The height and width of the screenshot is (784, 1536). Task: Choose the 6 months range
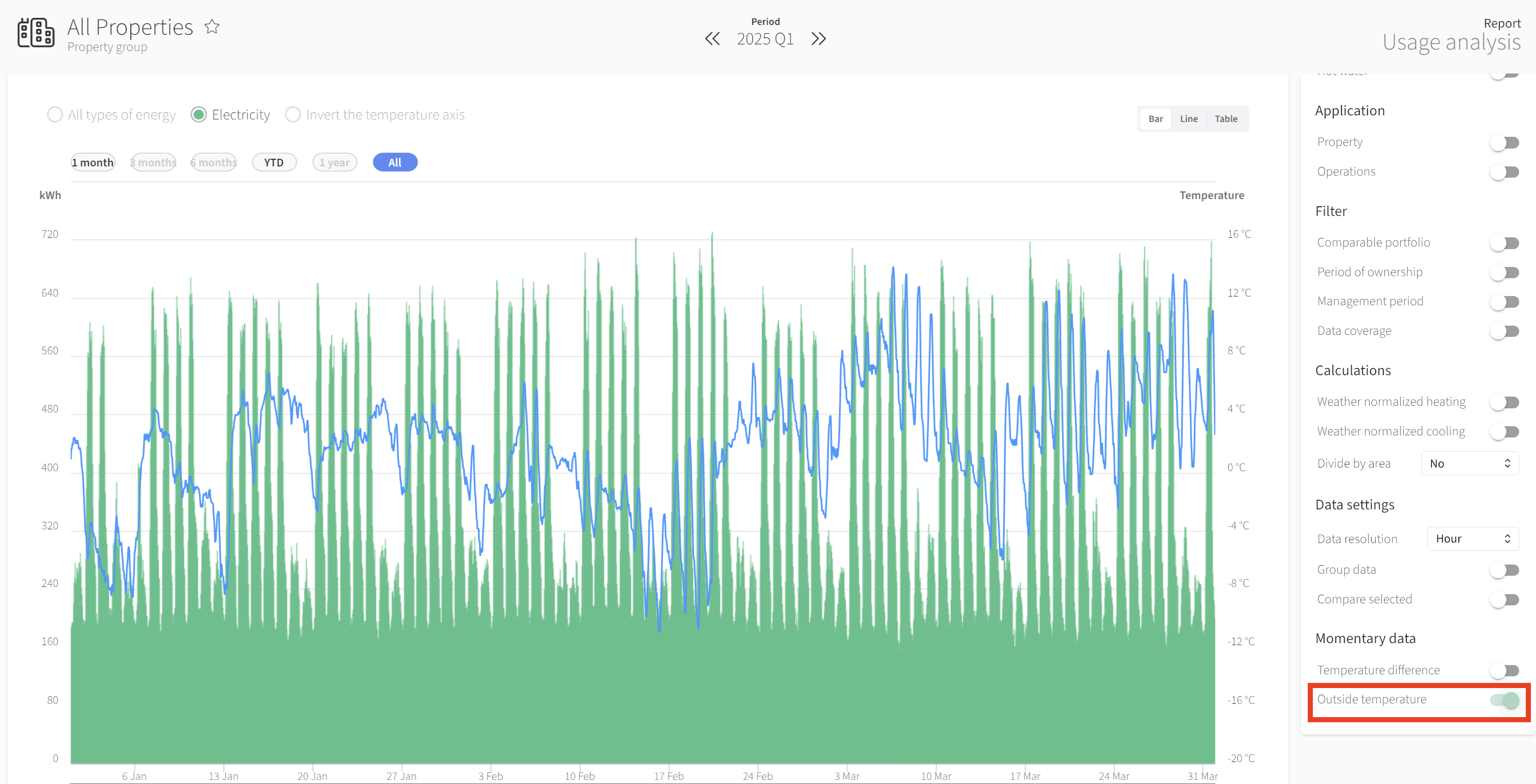coord(213,162)
